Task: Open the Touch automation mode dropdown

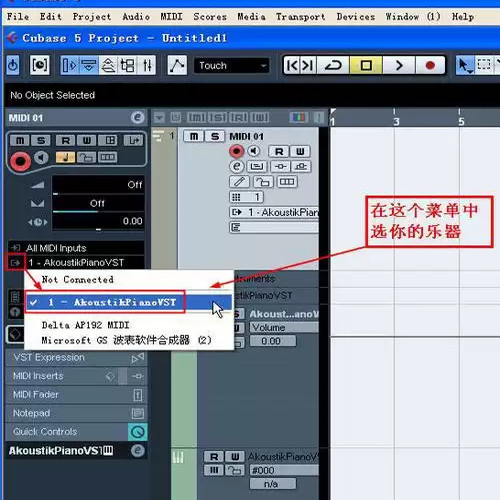Action: [232, 66]
